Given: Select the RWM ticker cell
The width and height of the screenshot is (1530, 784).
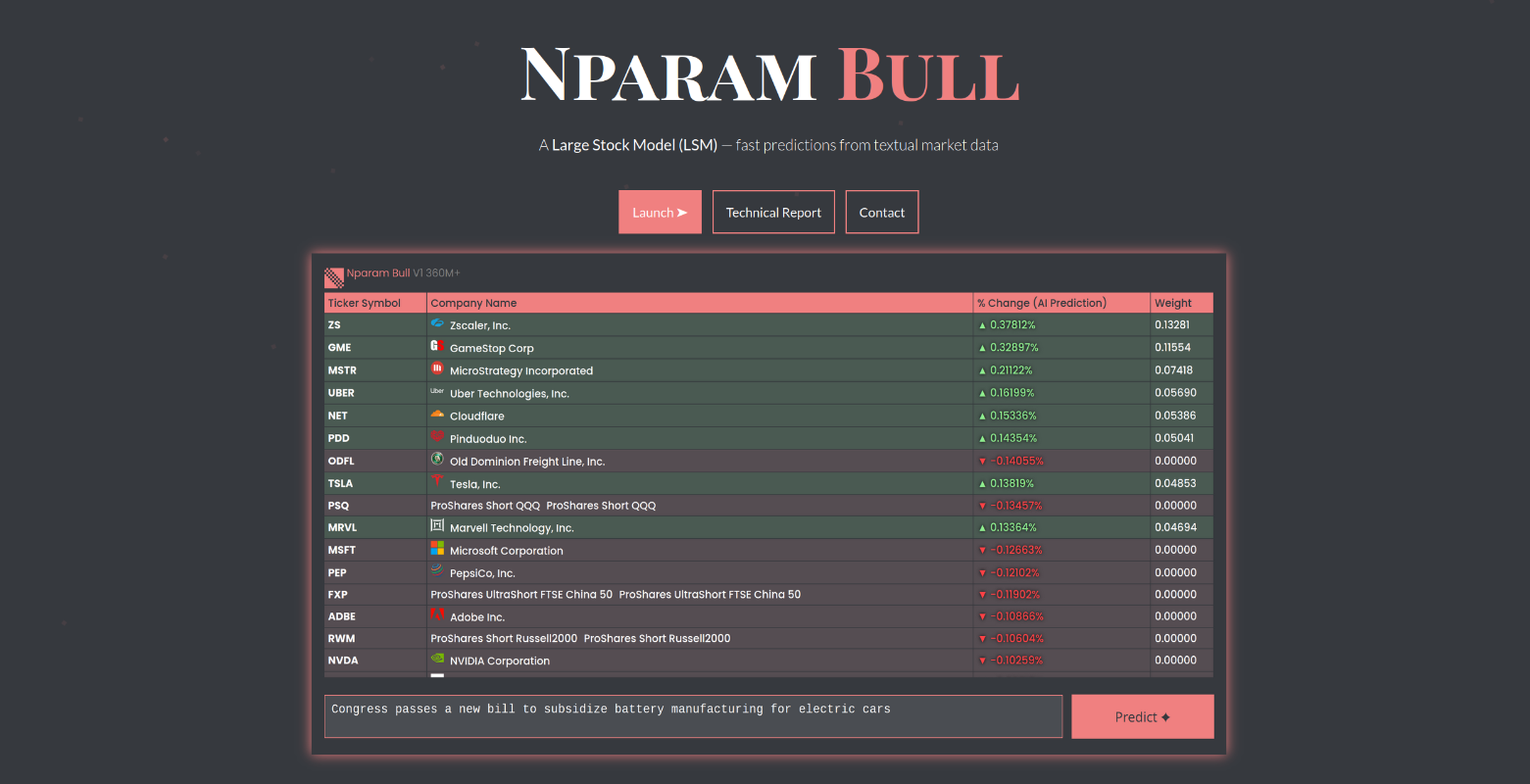Looking at the screenshot, I should pos(375,638).
